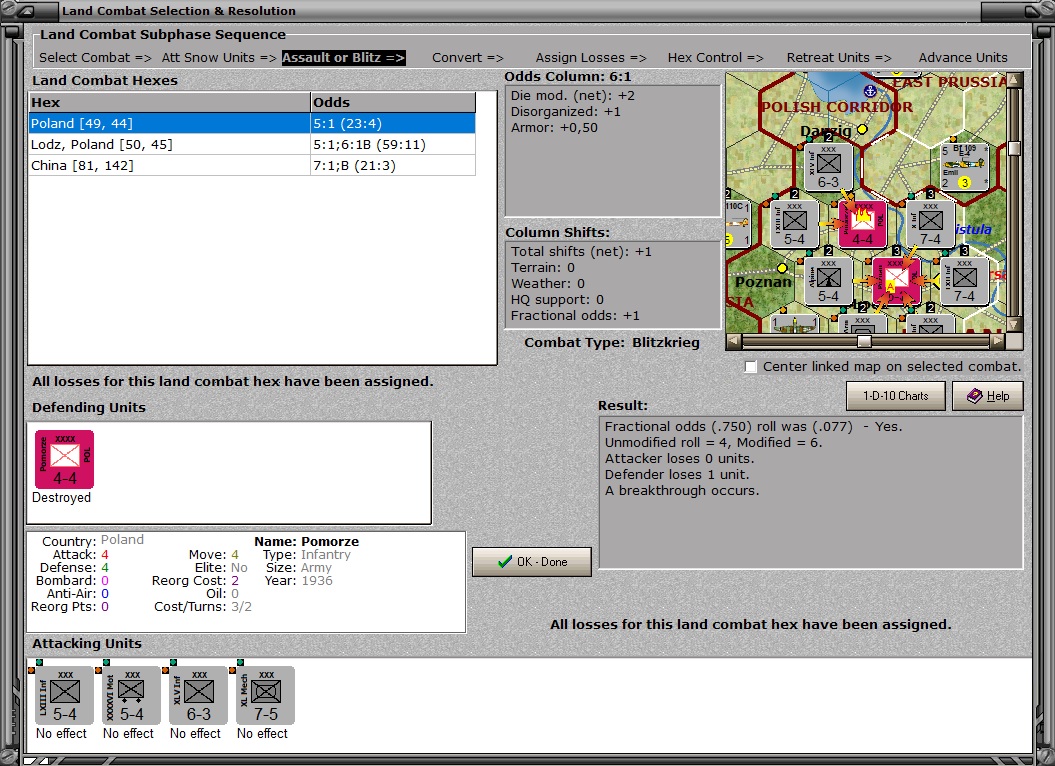Click the Retreat Units subphase step
1055x766 pixels.
point(839,58)
